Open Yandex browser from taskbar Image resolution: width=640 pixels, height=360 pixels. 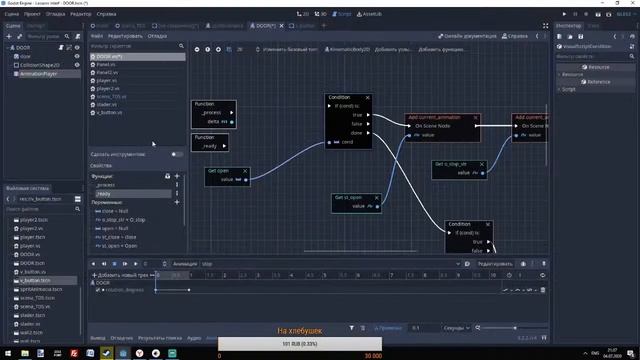pos(140,353)
